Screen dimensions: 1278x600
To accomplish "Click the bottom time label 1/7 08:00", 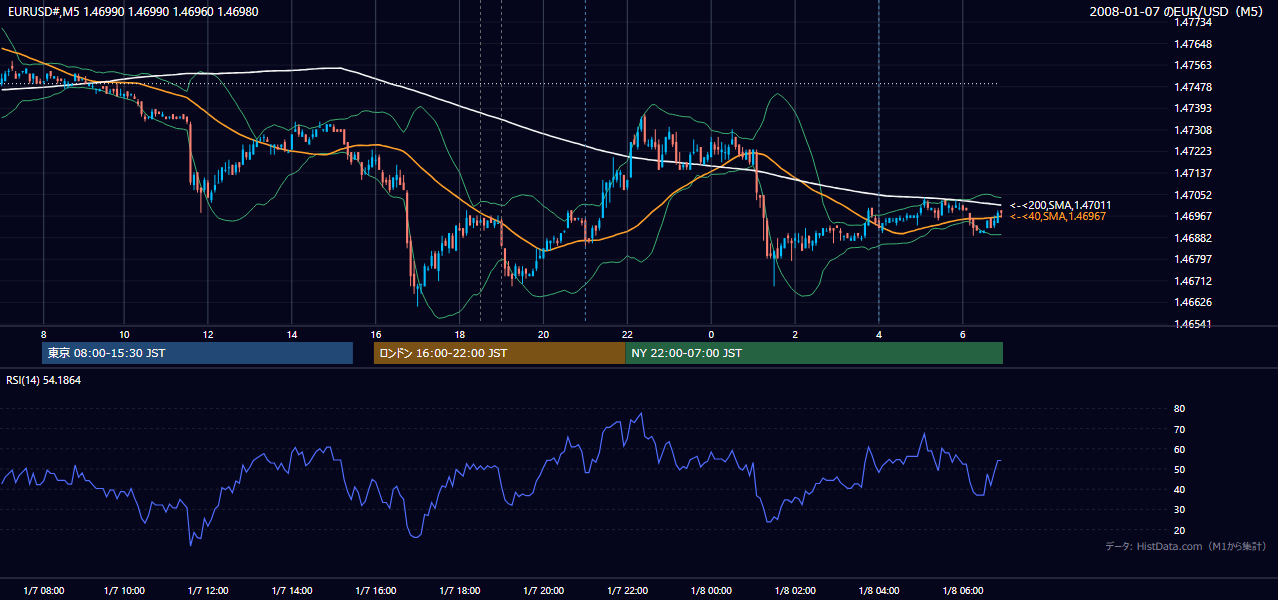I will point(43,591).
